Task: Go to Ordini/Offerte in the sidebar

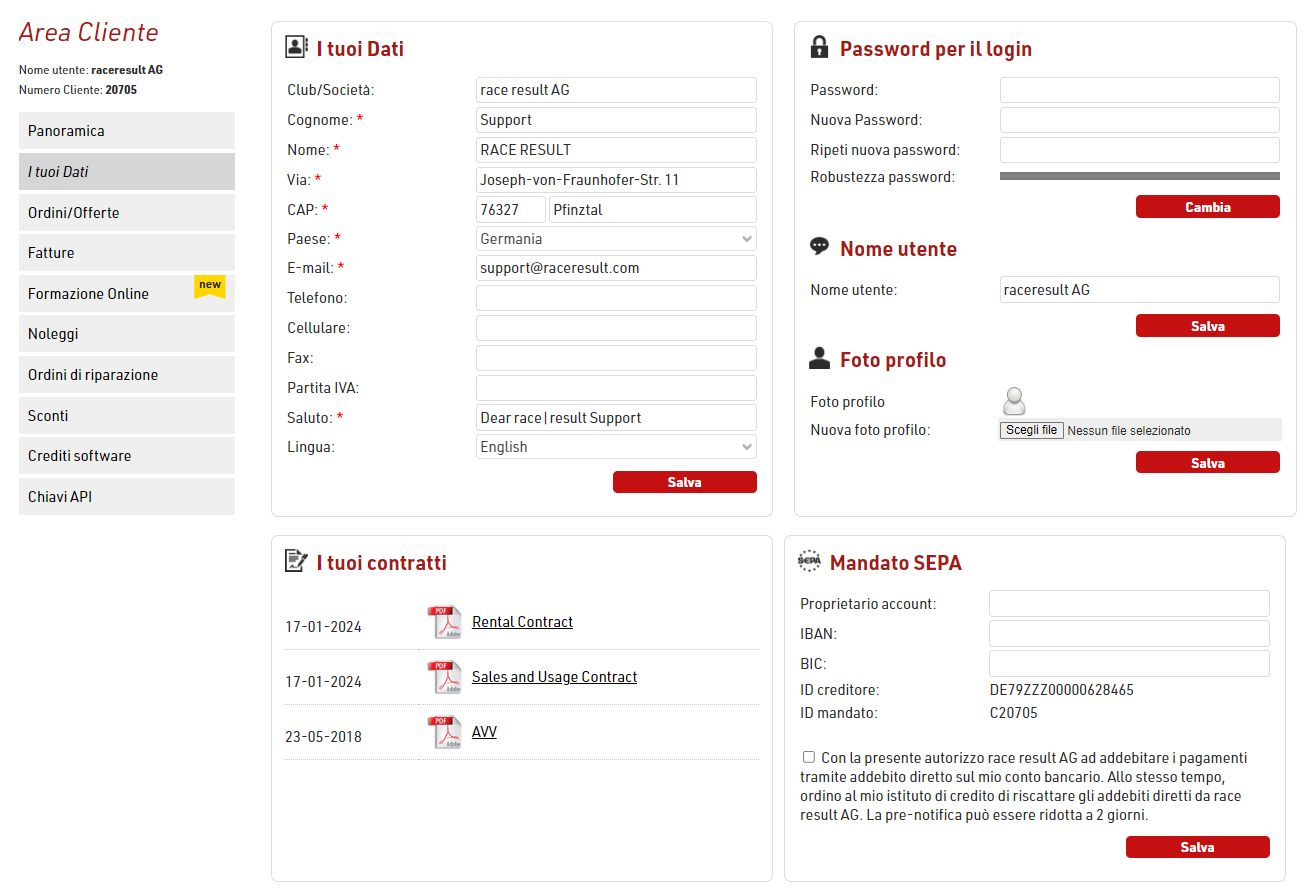Action: [127, 213]
